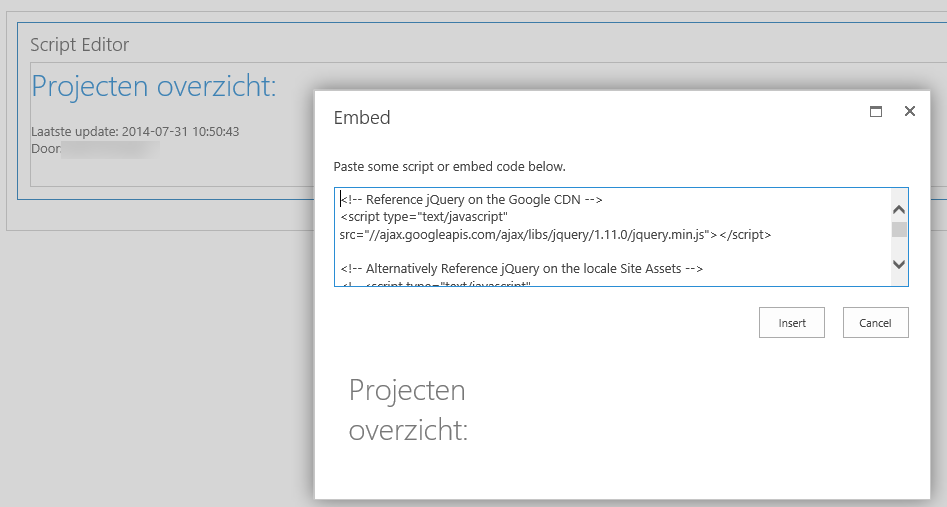
Task: Click the blue 'Projecten overzicht:' heading
Action: click(153, 86)
